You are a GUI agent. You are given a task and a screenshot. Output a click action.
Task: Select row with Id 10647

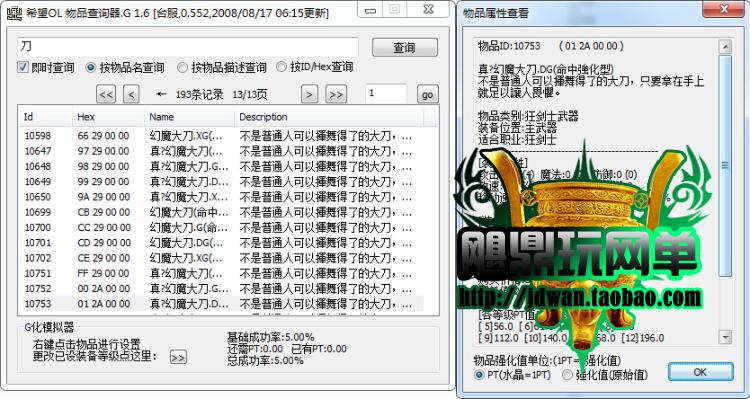point(221,151)
